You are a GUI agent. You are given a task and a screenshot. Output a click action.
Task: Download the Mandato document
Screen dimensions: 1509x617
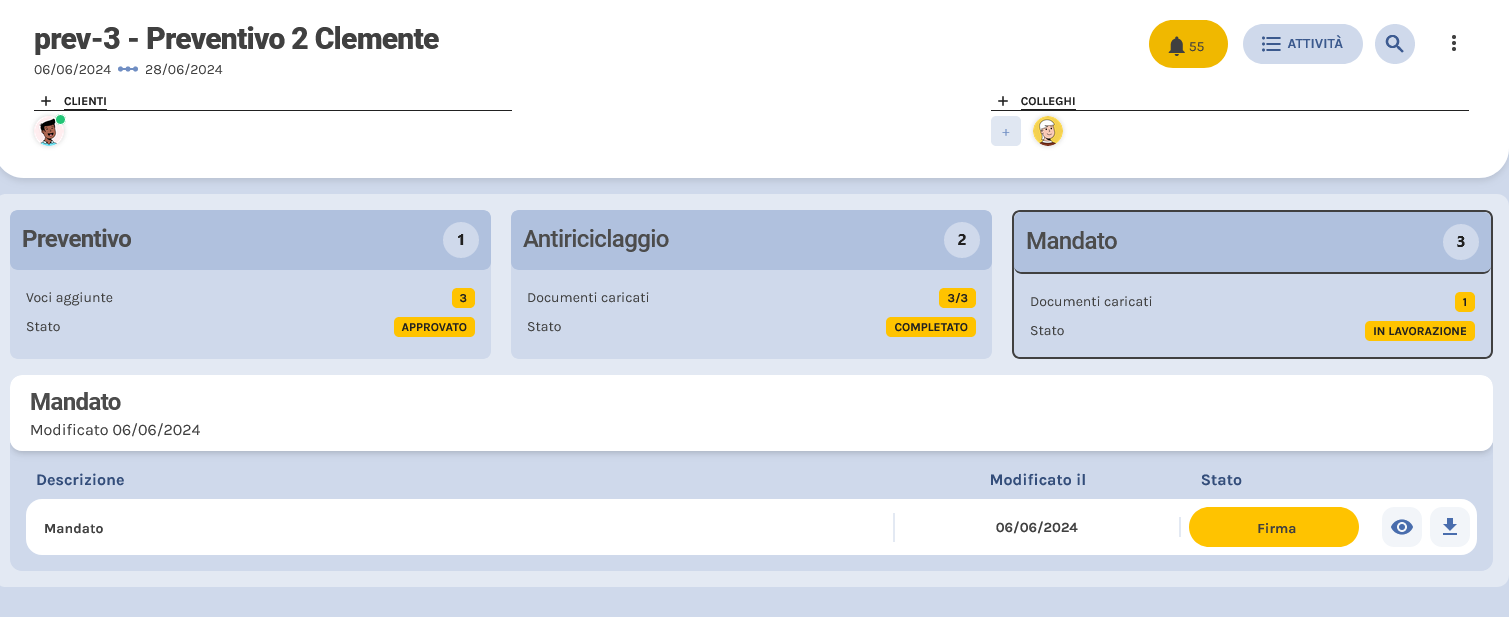coord(1449,527)
